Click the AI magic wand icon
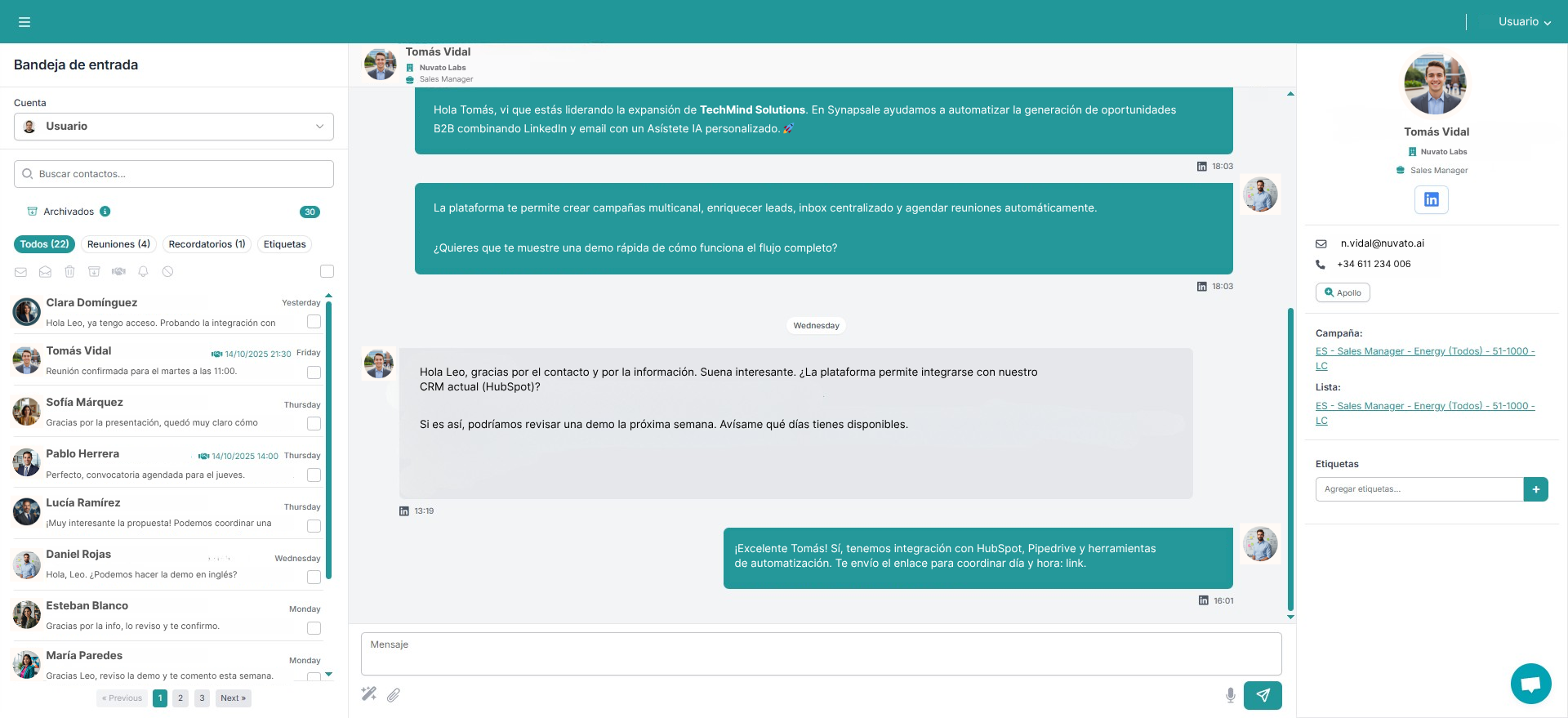 click(369, 694)
